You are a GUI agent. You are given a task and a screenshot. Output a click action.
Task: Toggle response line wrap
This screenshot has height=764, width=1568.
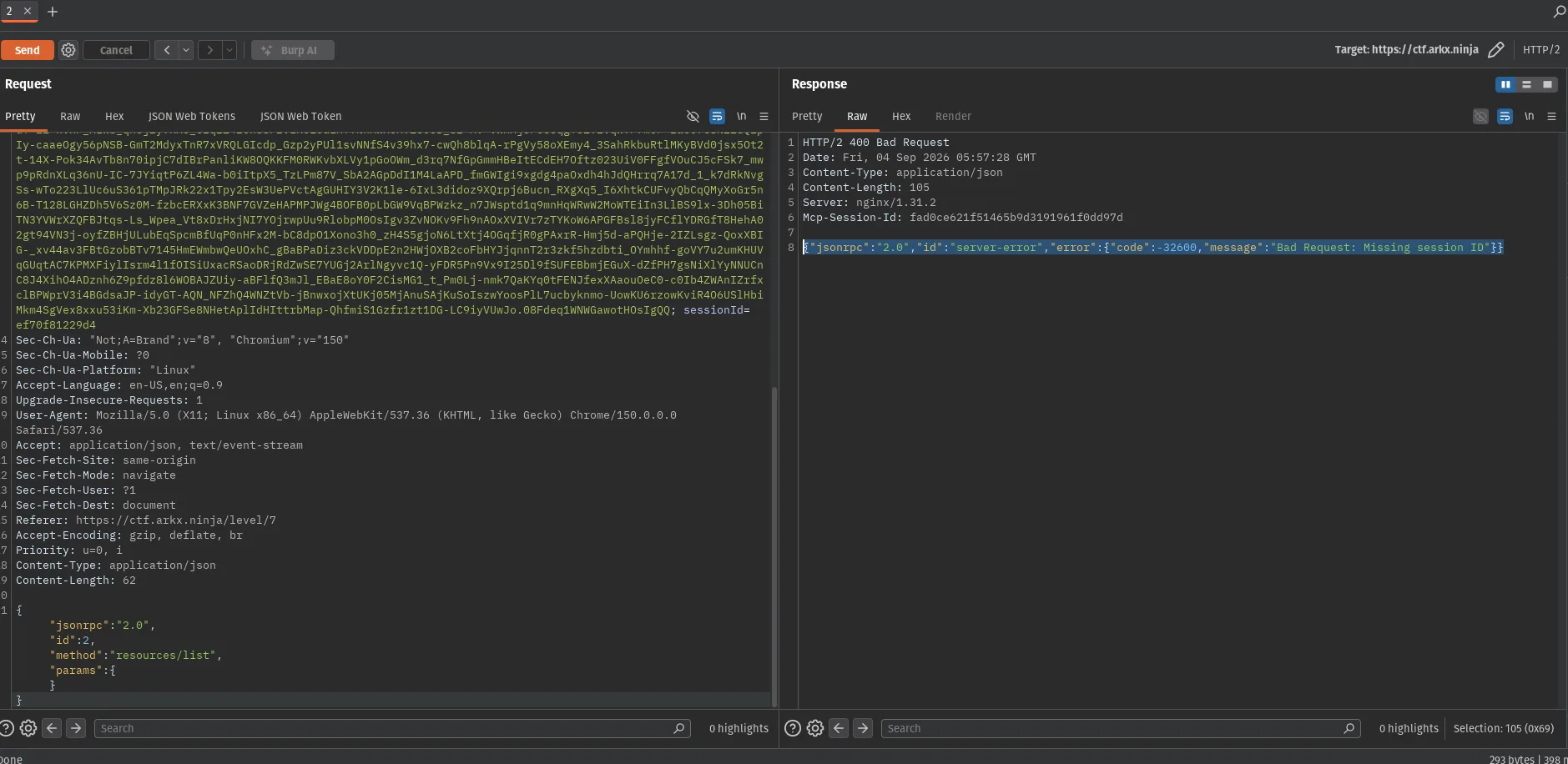[1505, 116]
